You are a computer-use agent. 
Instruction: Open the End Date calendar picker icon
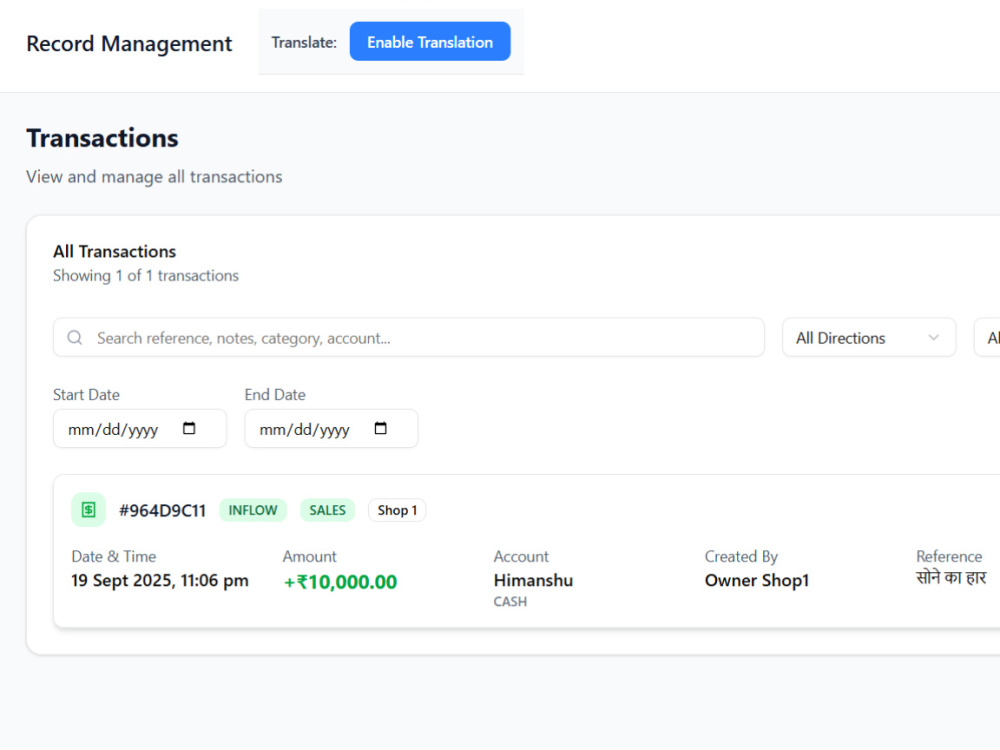point(380,428)
